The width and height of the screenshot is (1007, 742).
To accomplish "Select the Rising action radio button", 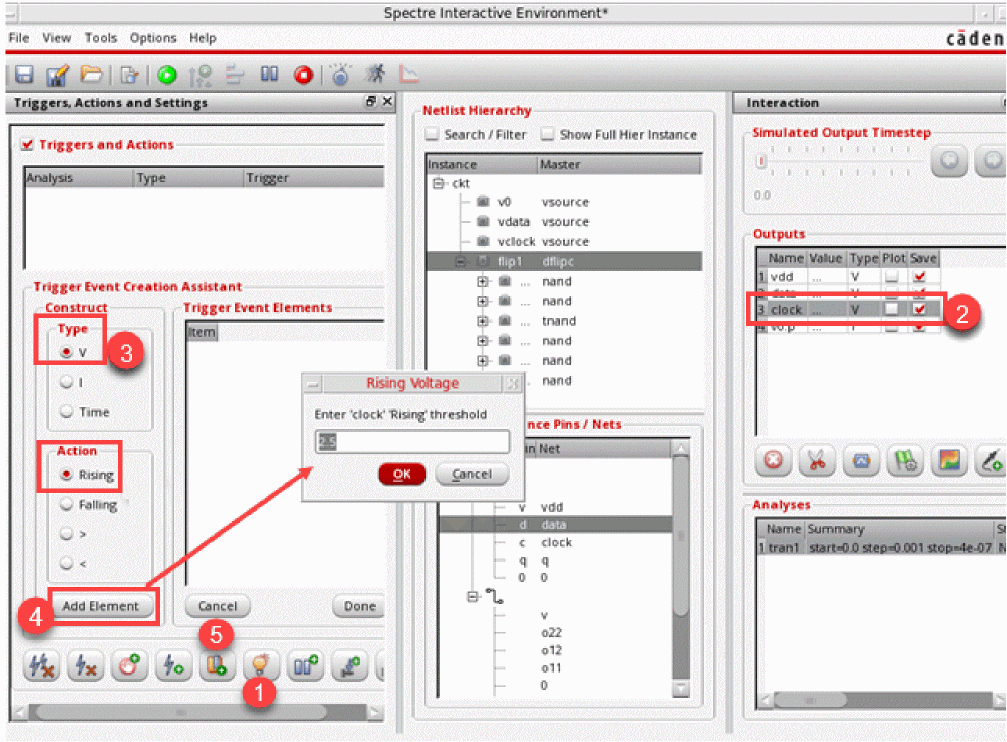I will coord(66,474).
